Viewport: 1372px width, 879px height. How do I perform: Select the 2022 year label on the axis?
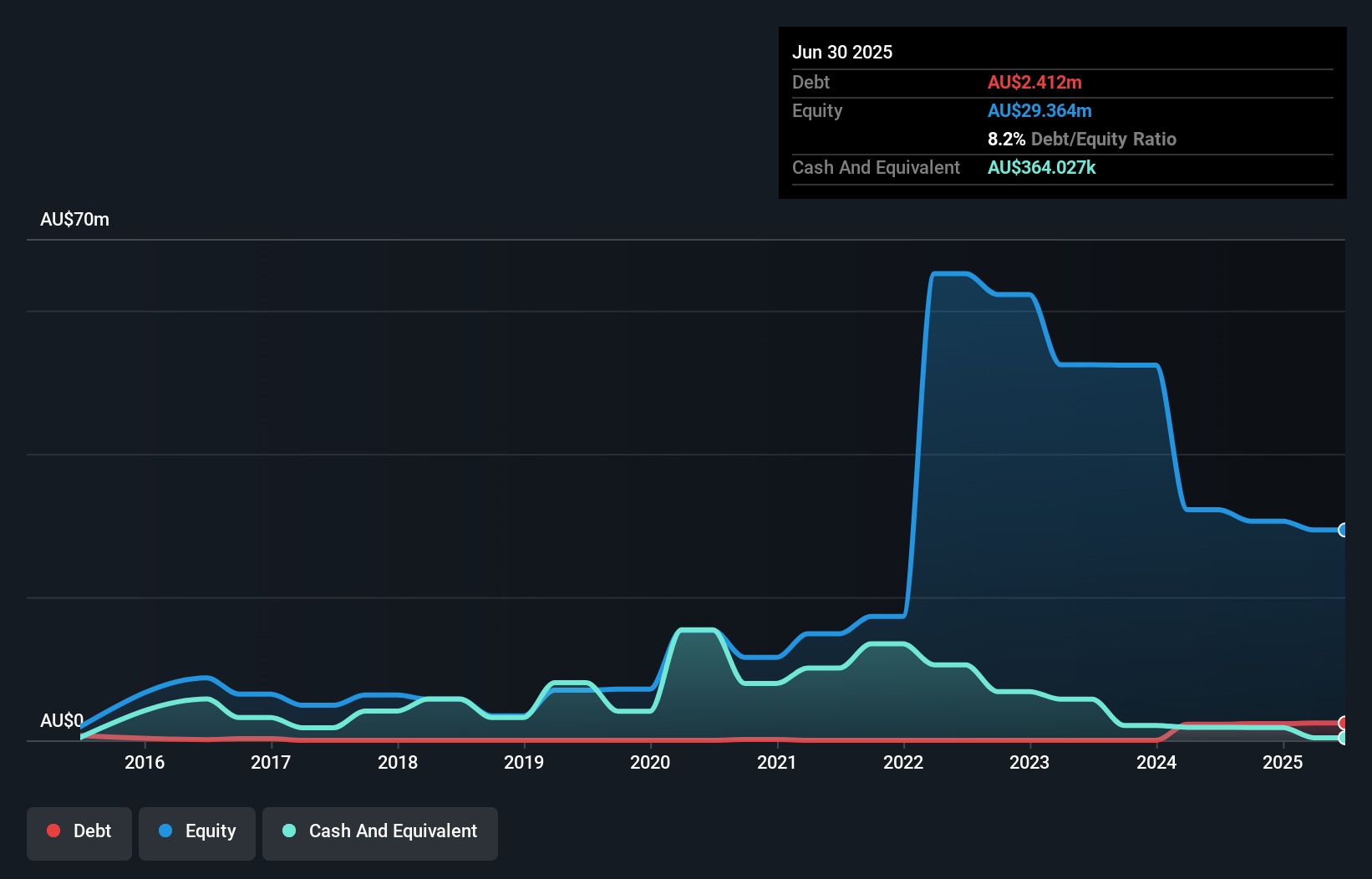(903, 763)
